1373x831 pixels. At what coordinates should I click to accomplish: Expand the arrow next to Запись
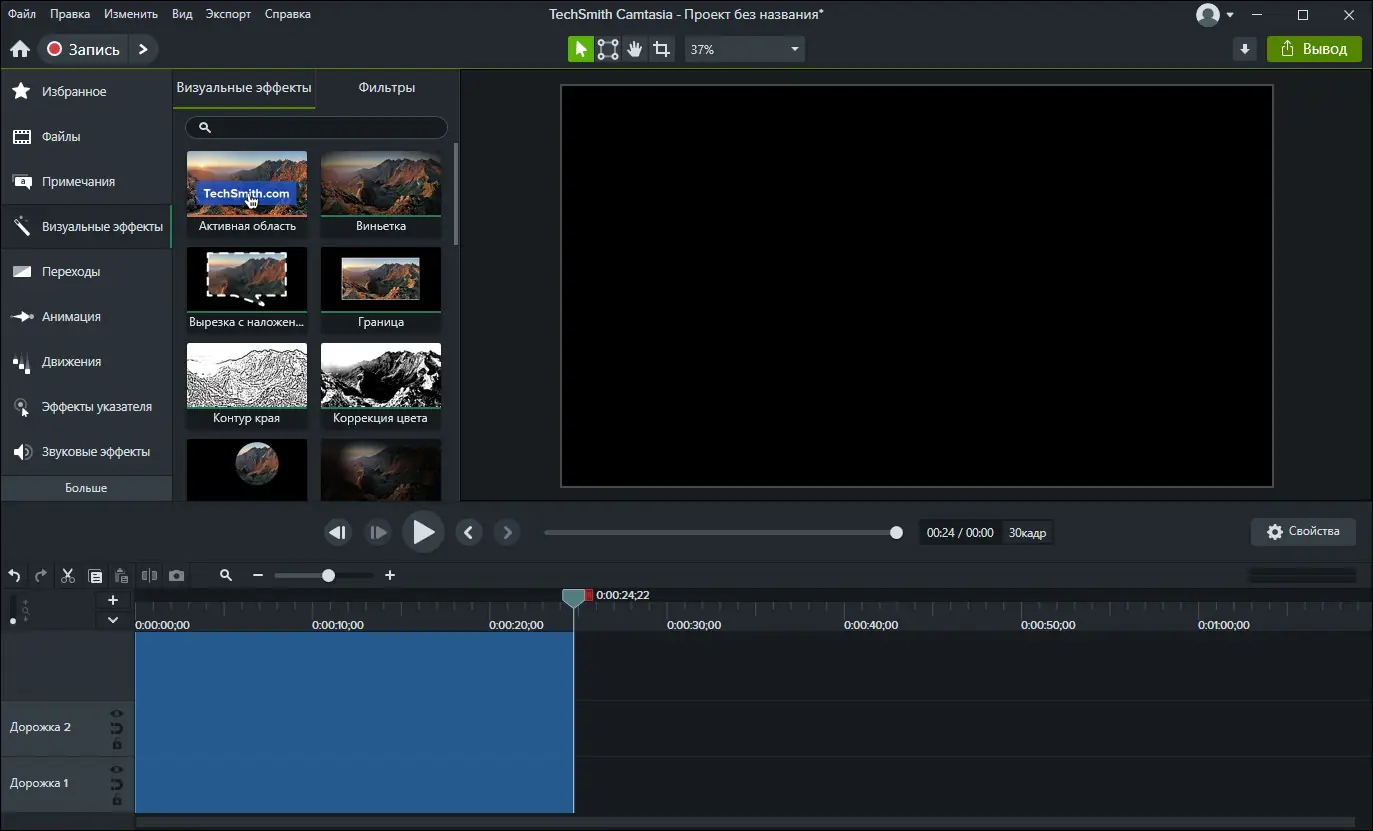[143, 49]
